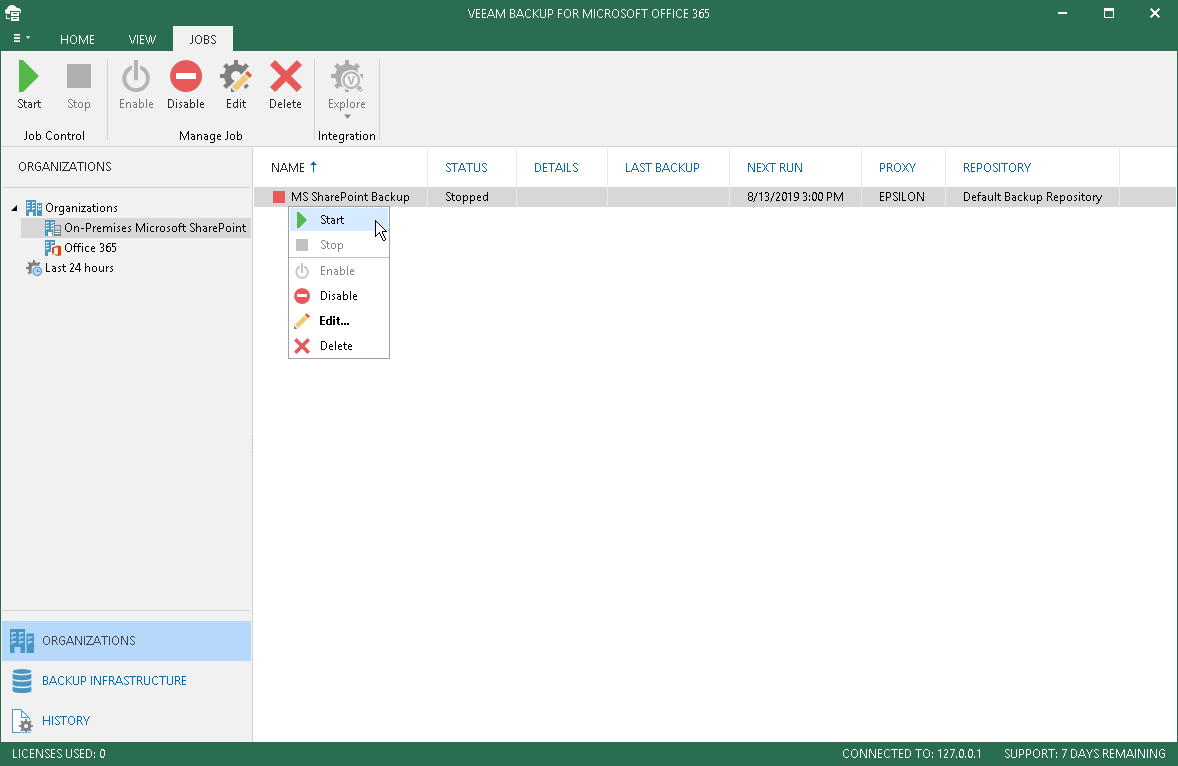Click the EPSILON proxy cell
This screenshot has width=1178, height=766.
pyautogui.click(x=902, y=197)
